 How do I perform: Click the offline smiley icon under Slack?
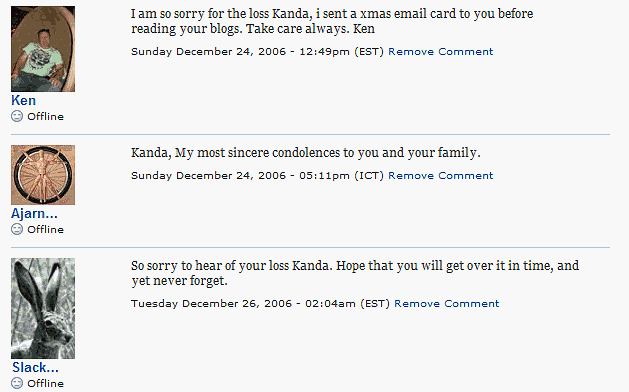[x=17, y=383]
